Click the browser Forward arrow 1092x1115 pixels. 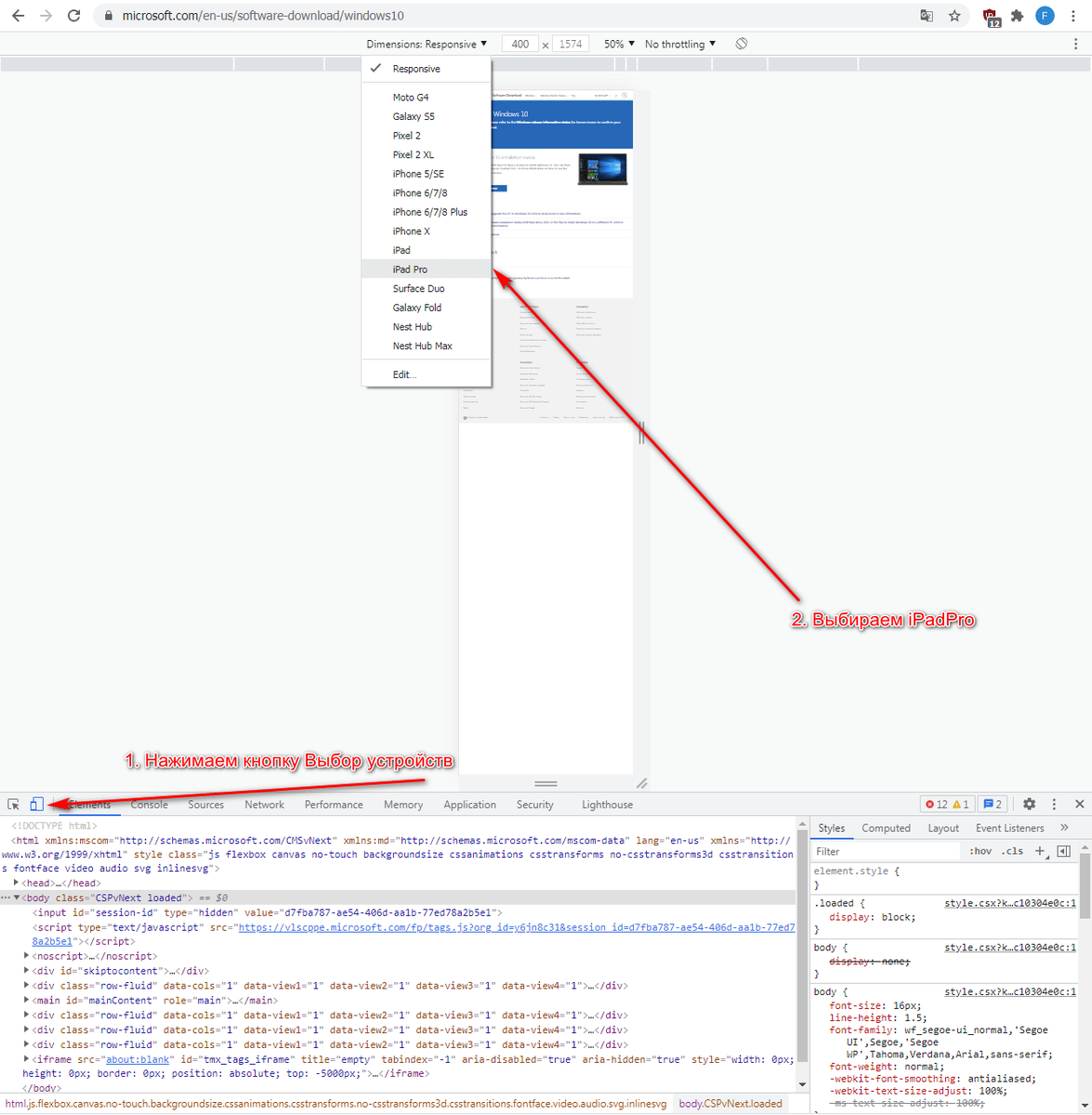tap(46, 16)
